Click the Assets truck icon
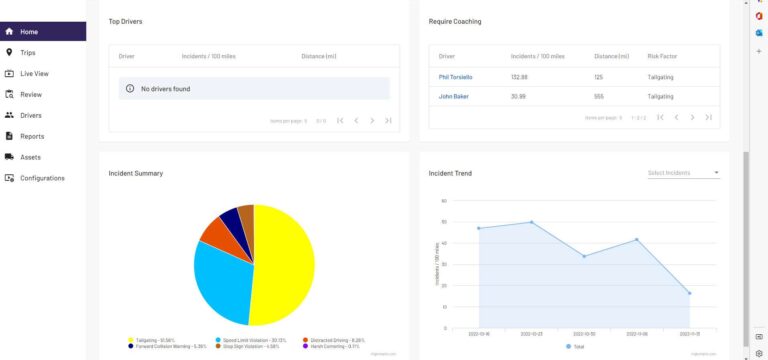 [x=9, y=157]
